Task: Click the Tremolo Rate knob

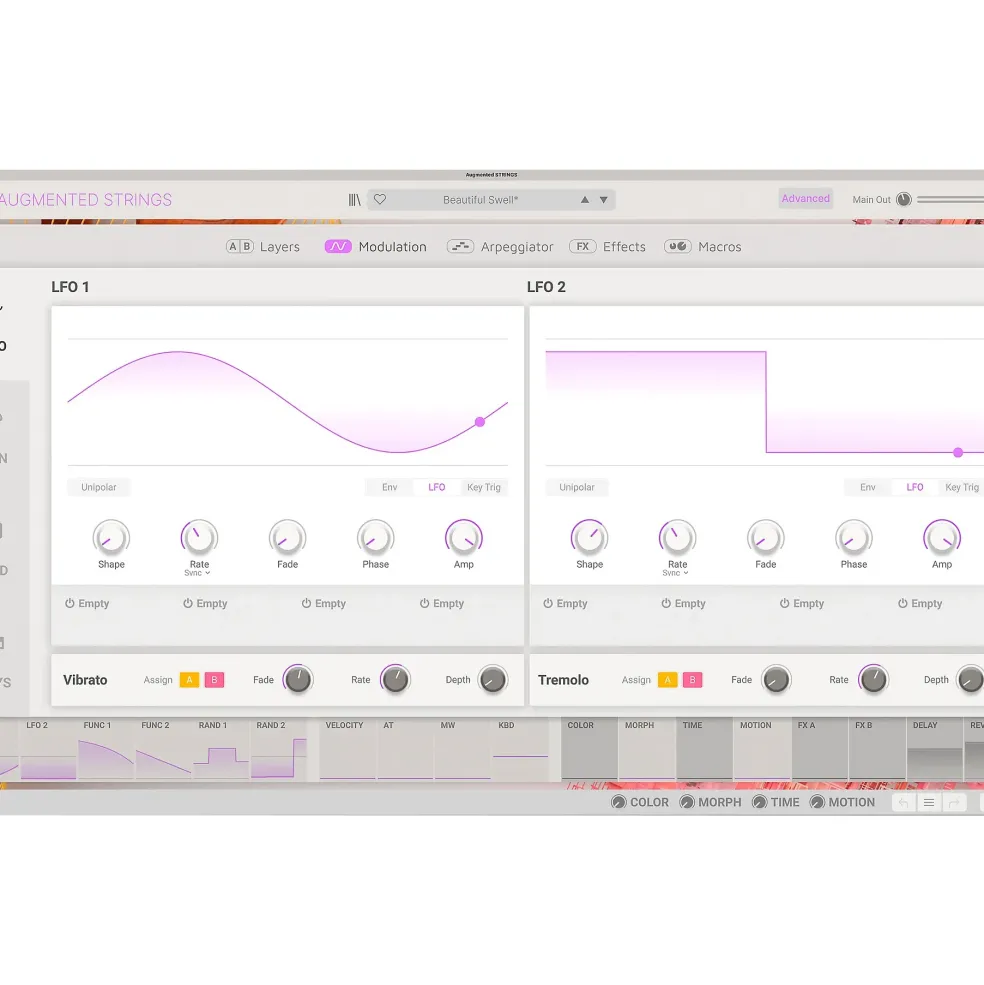Action: point(873,680)
